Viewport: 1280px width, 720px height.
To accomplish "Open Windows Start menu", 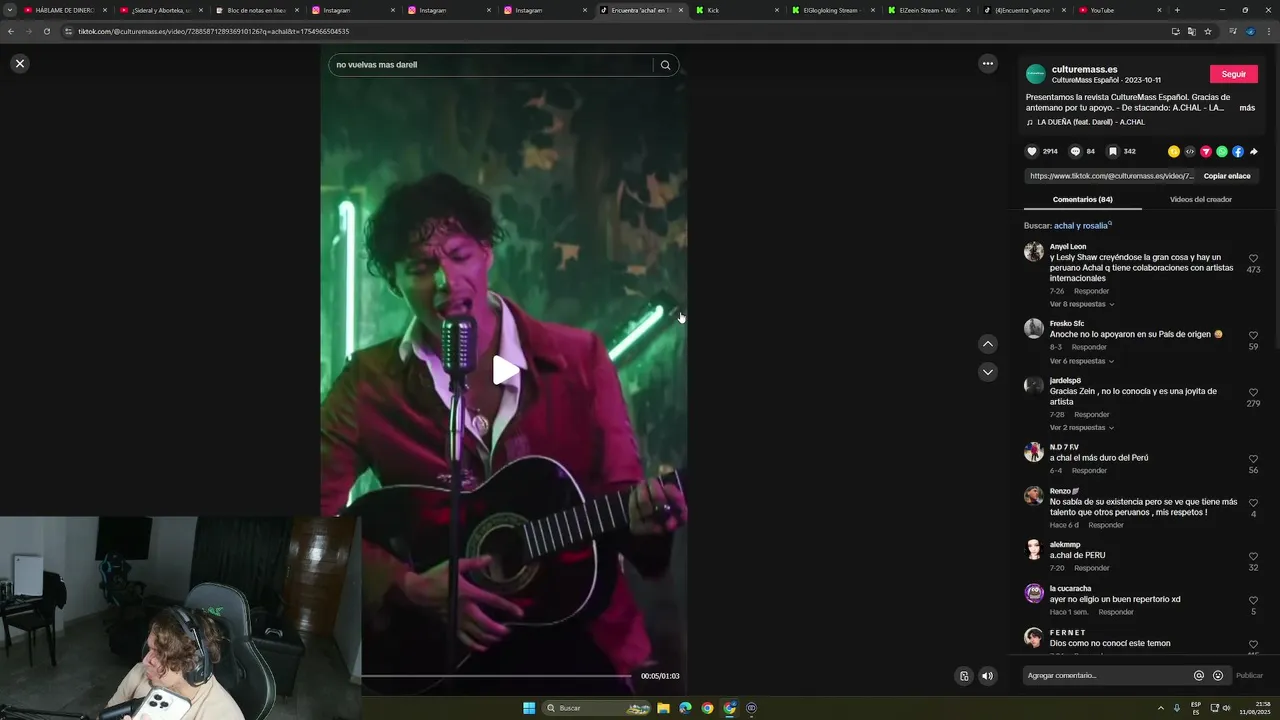I will (529, 708).
